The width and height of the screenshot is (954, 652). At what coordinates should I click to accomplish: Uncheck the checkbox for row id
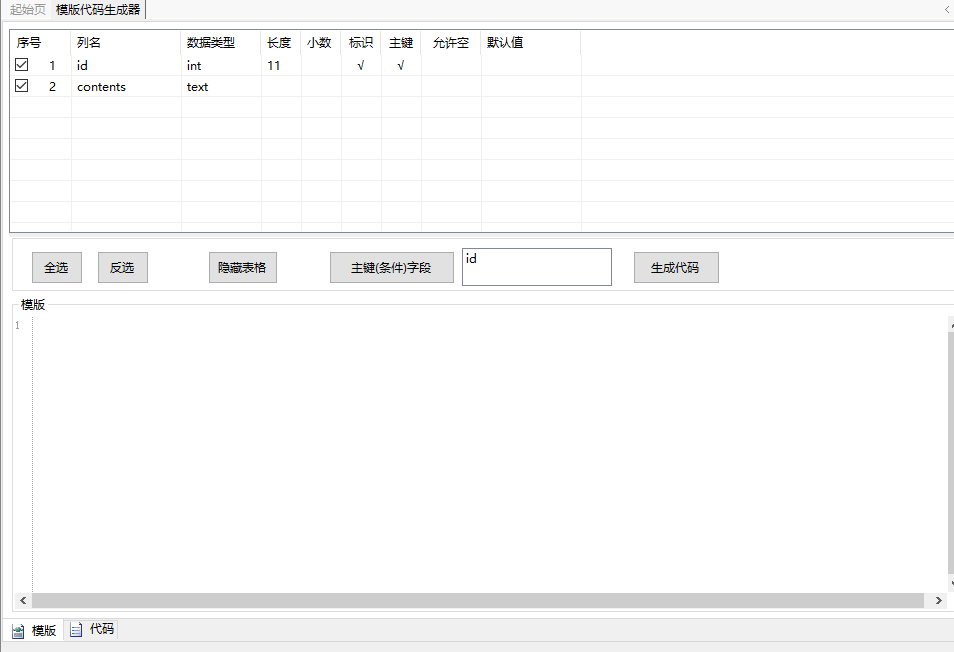[x=21, y=64]
